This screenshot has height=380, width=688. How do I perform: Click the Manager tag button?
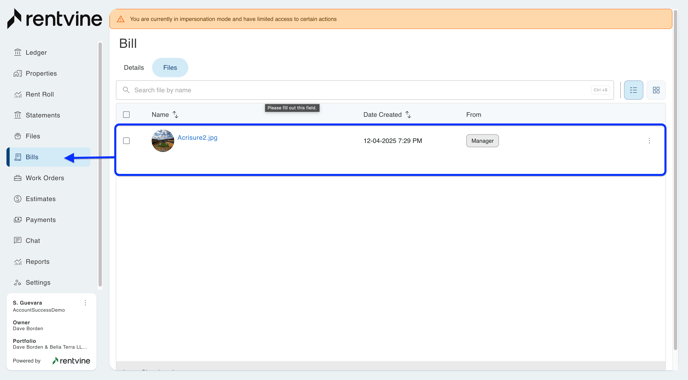coord(482,141)
